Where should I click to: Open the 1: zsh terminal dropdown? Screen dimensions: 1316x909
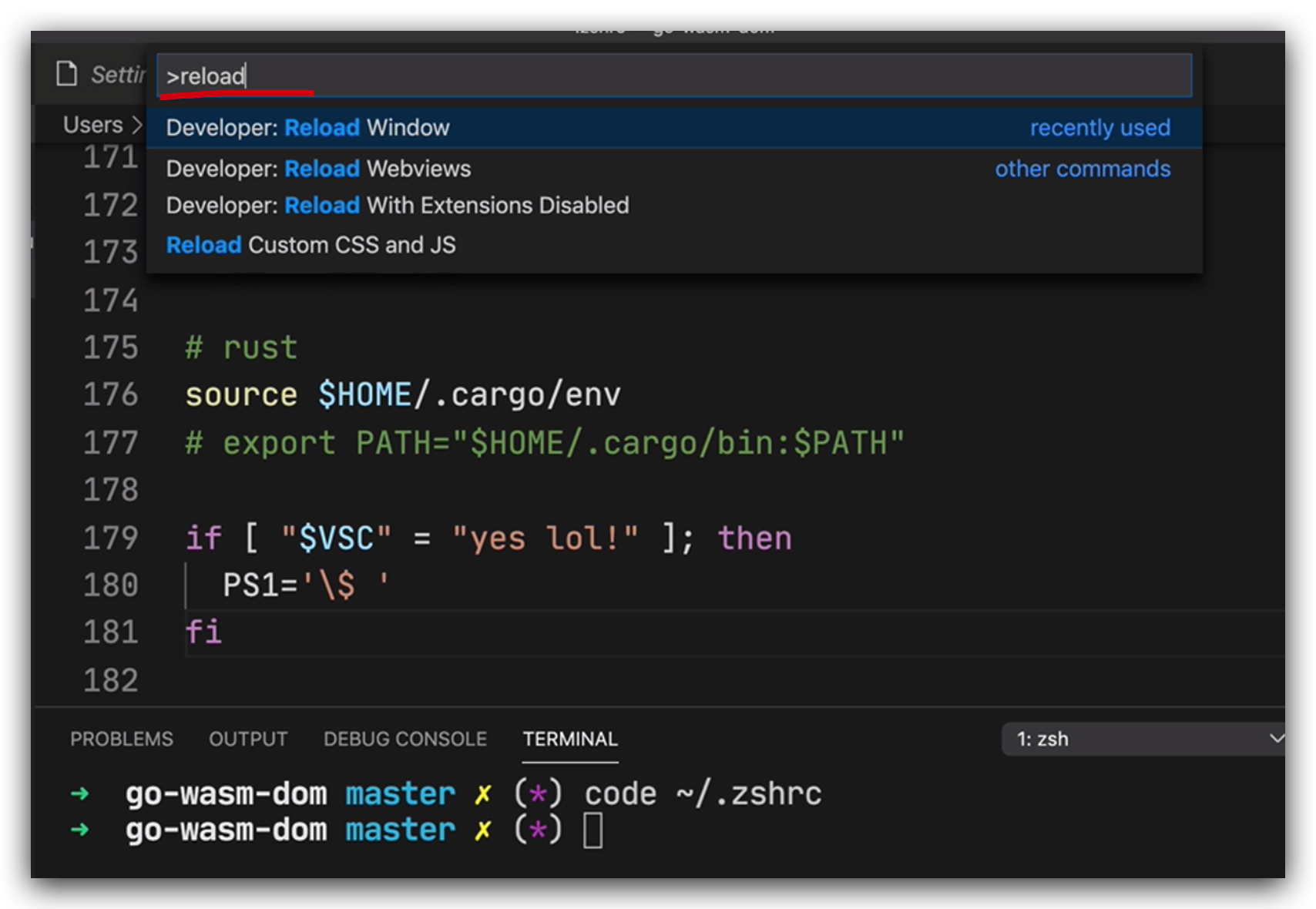(1143, 739)
